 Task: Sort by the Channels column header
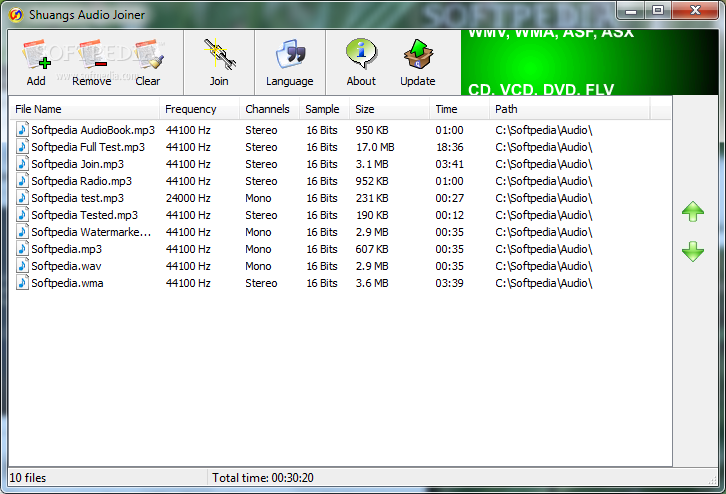(x=269, y=109)
